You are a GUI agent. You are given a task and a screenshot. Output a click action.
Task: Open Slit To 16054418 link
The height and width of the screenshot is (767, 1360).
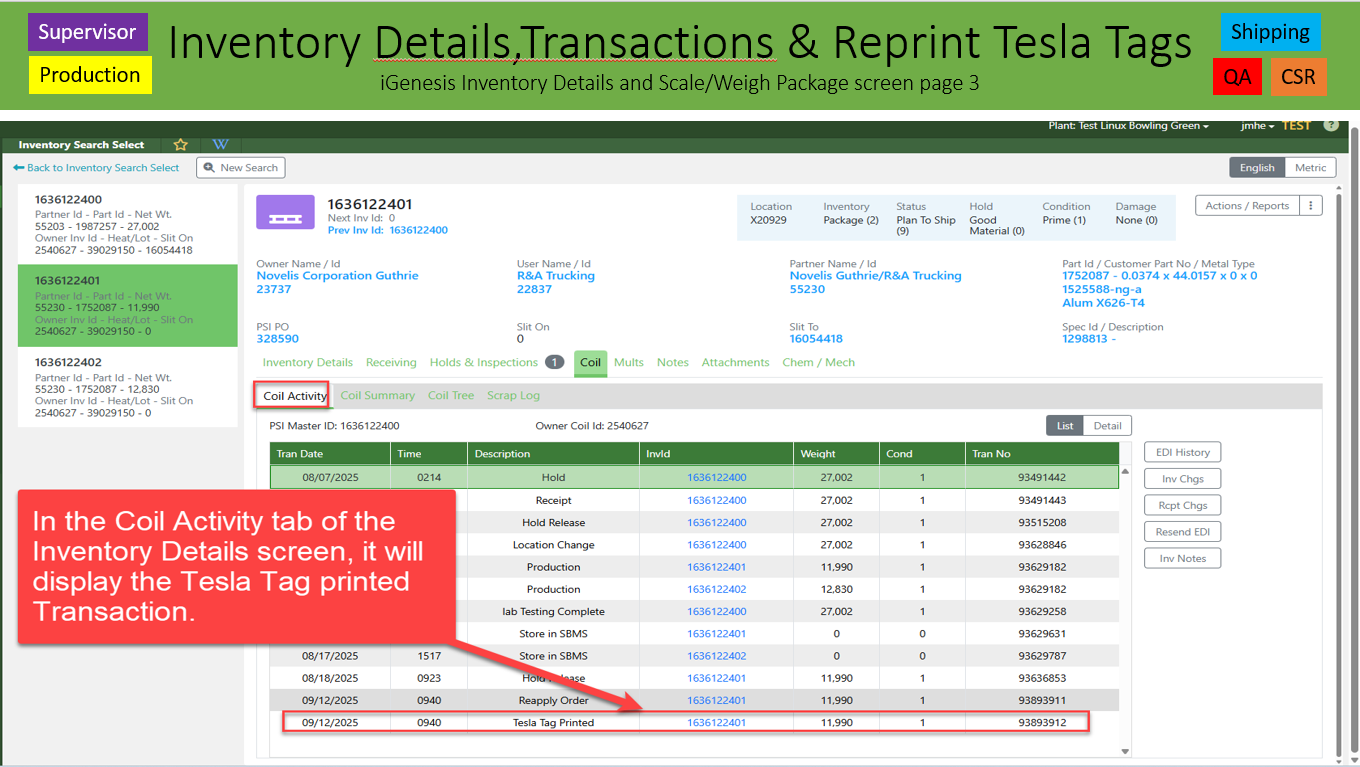coord(816,339)
